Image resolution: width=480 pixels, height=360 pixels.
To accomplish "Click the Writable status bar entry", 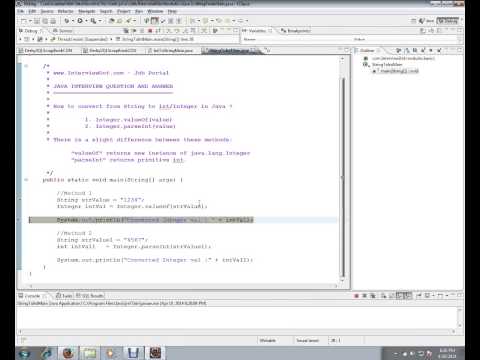I will tap(268, 340).
